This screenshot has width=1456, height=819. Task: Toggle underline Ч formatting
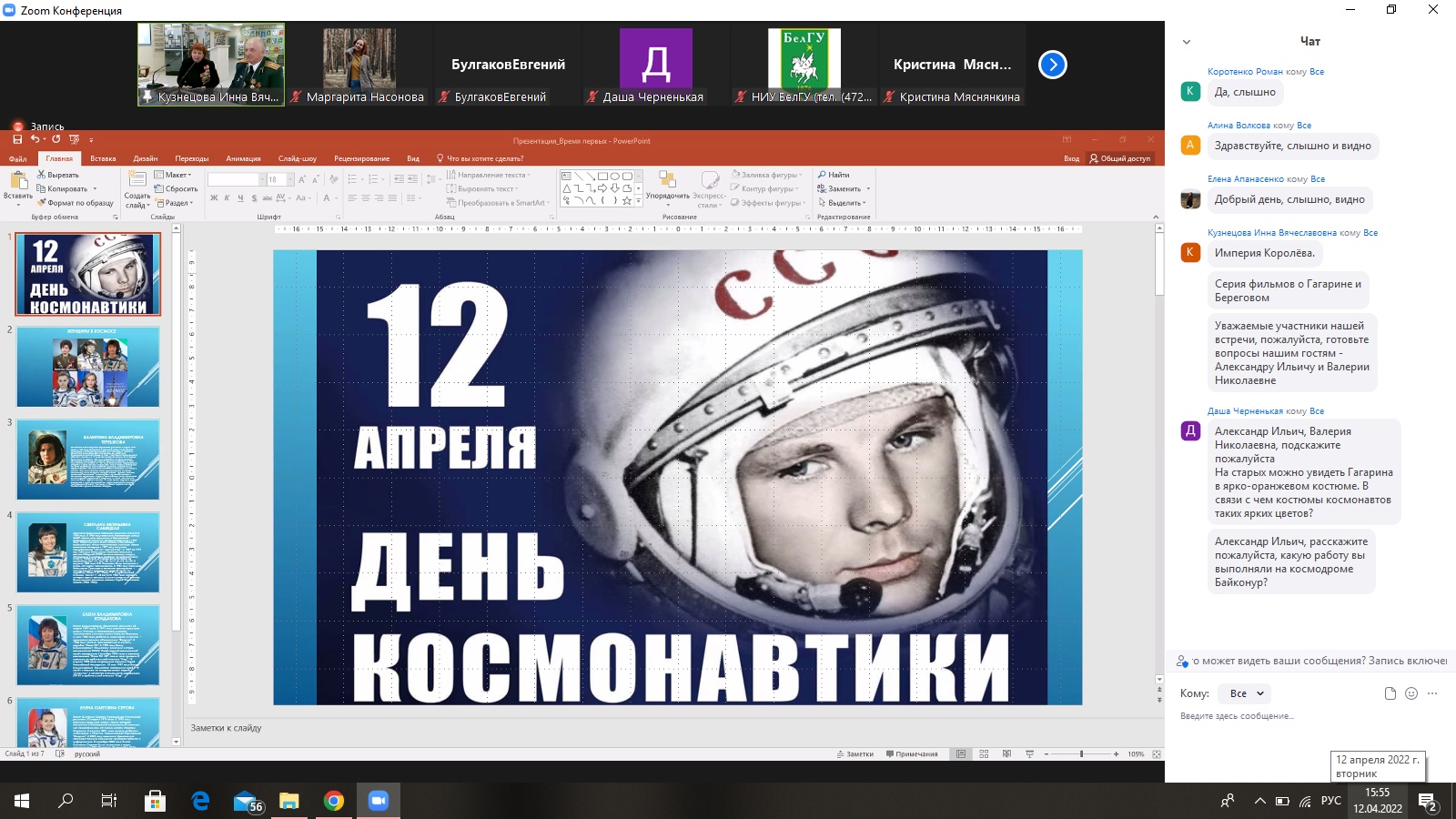coord(240,197)
